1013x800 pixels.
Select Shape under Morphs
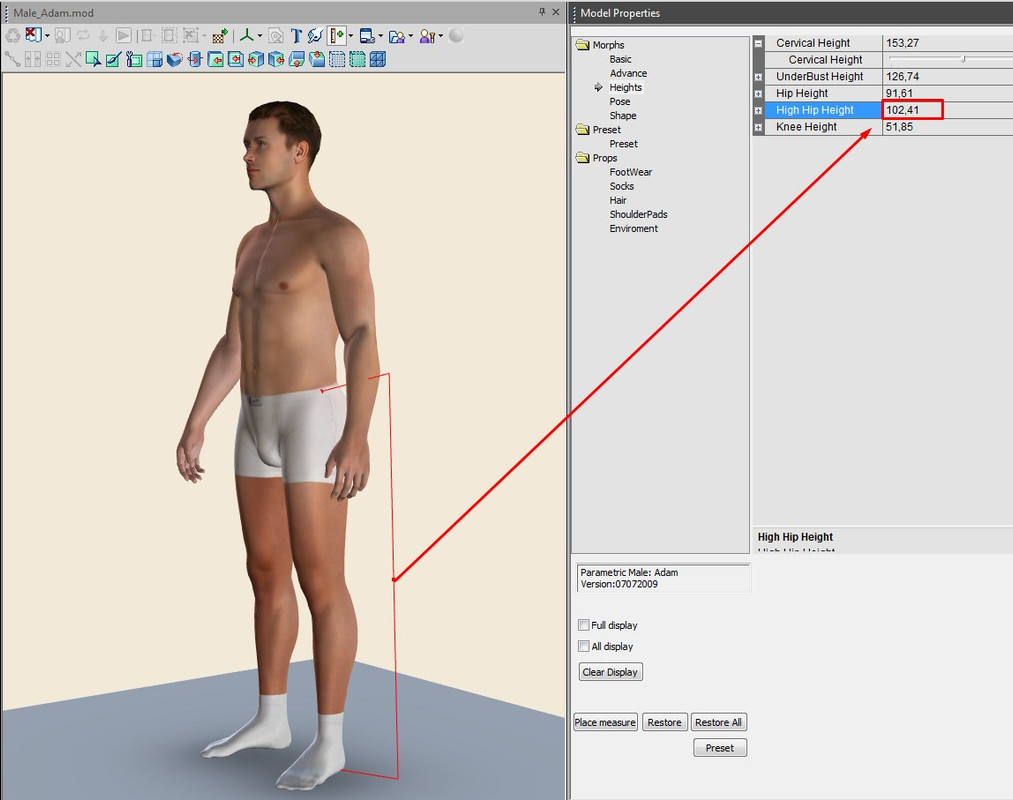tap(623, 116)
